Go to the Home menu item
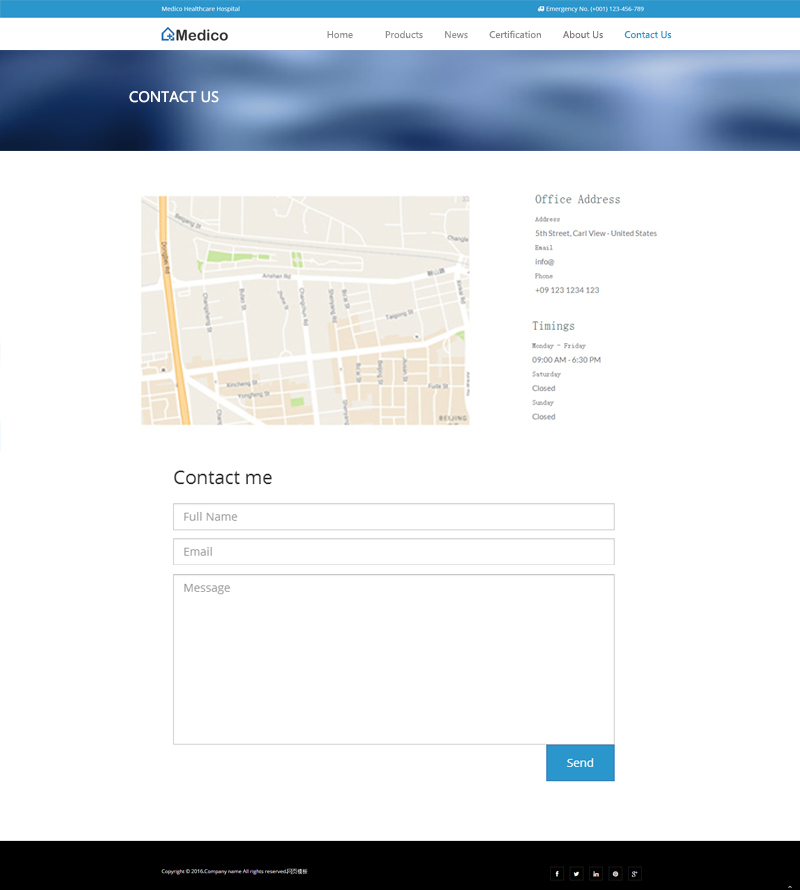Image resolution: width=800 pixels, height=890 pixels. (339, 35)
